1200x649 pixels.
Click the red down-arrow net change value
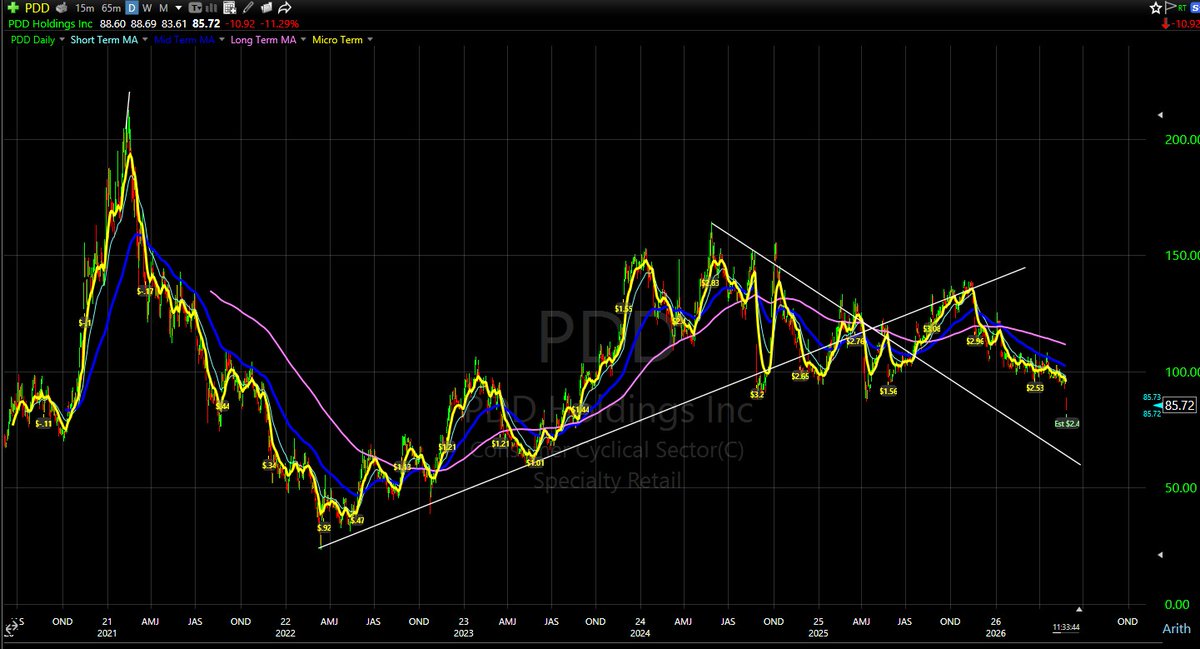click(1181, 24)
